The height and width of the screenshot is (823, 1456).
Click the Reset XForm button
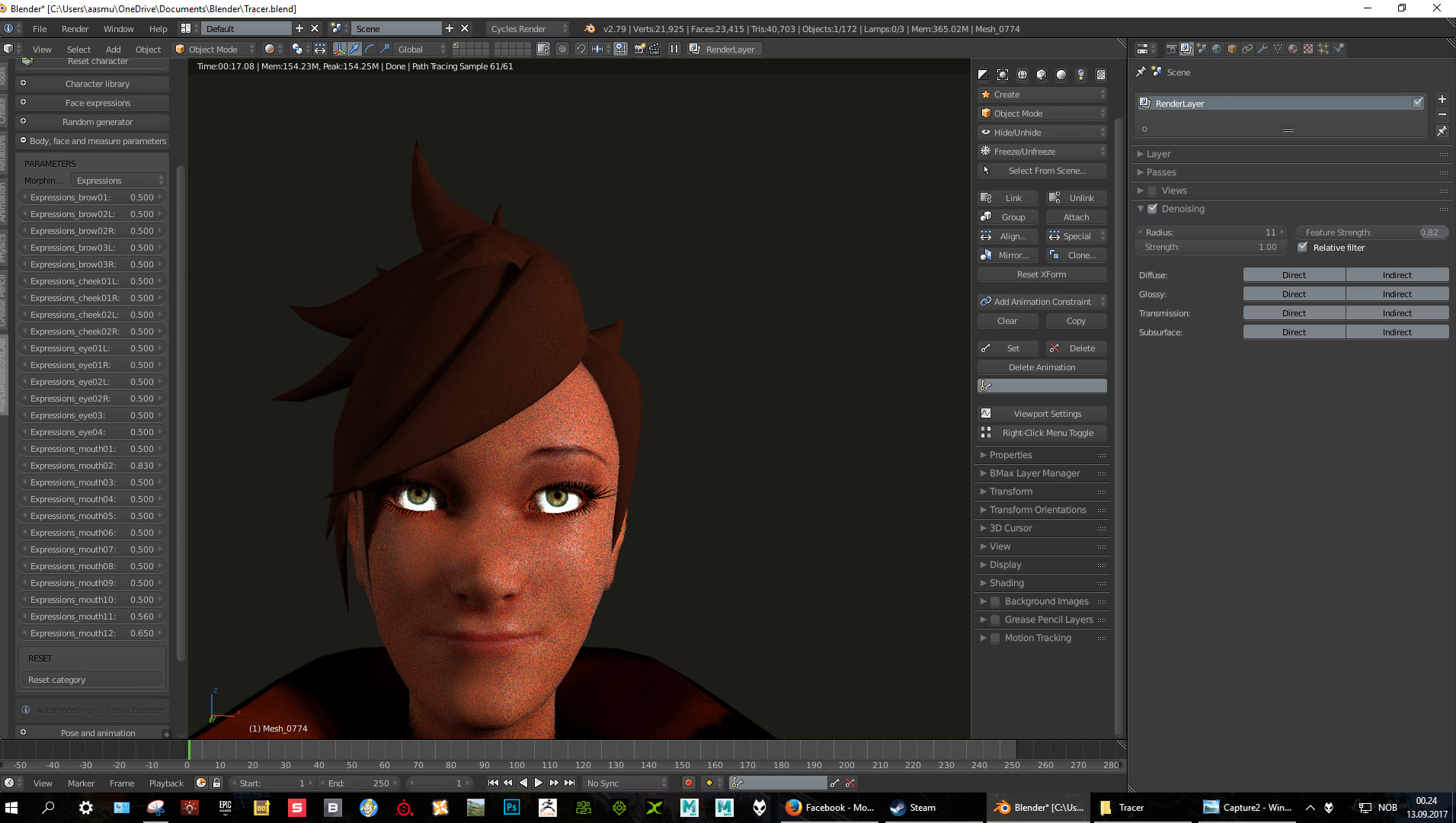[x=1042, y=274]
